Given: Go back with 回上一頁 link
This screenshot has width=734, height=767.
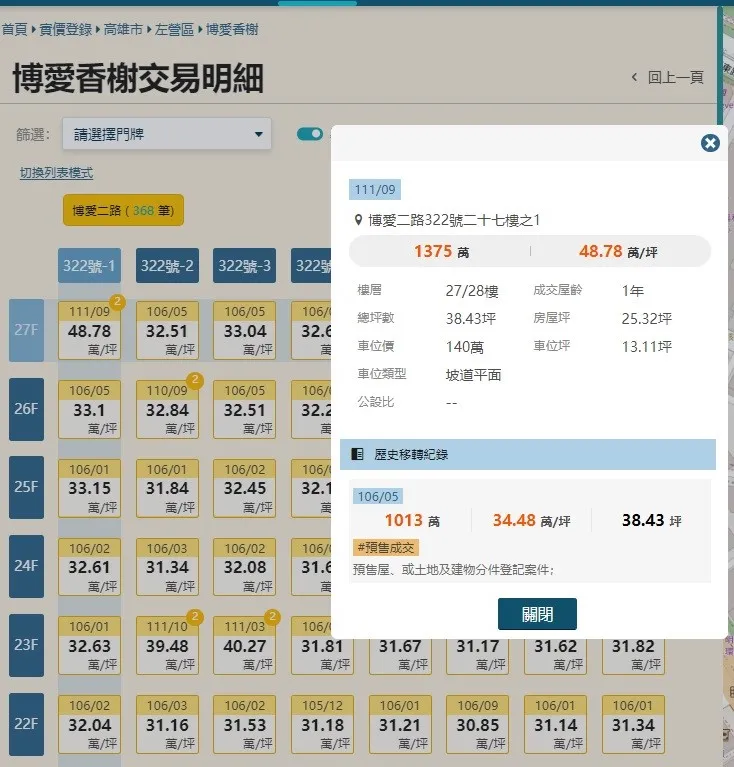Looking at the screenshot, I should 668,77.
